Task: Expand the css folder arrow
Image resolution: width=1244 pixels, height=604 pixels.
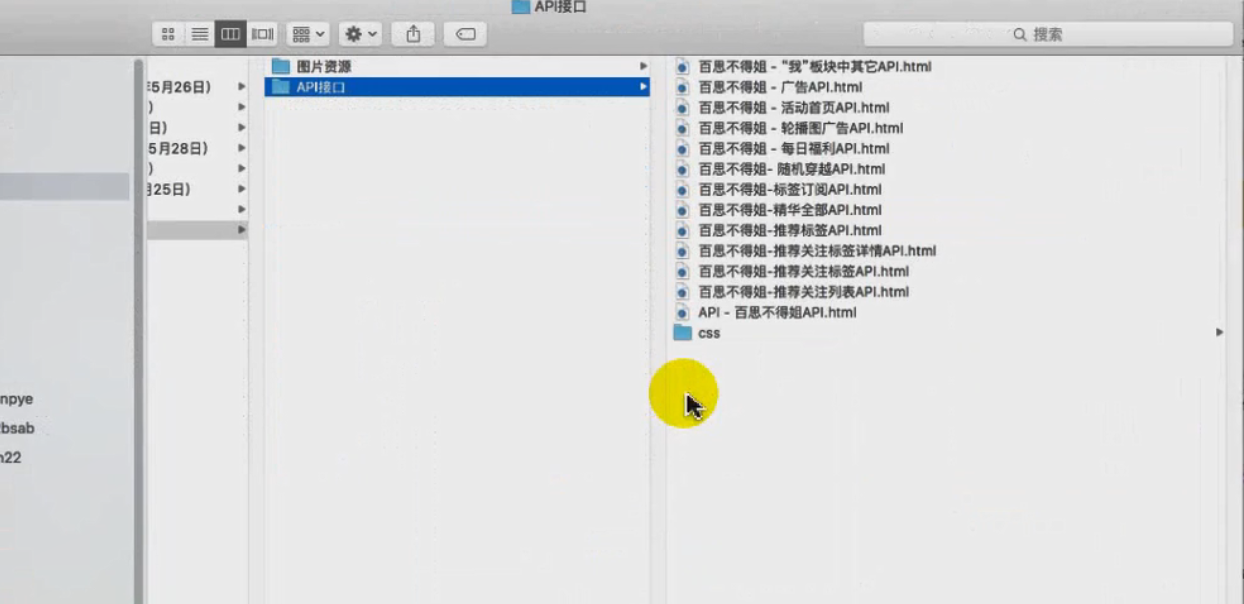Action: tap(1219, 332)
